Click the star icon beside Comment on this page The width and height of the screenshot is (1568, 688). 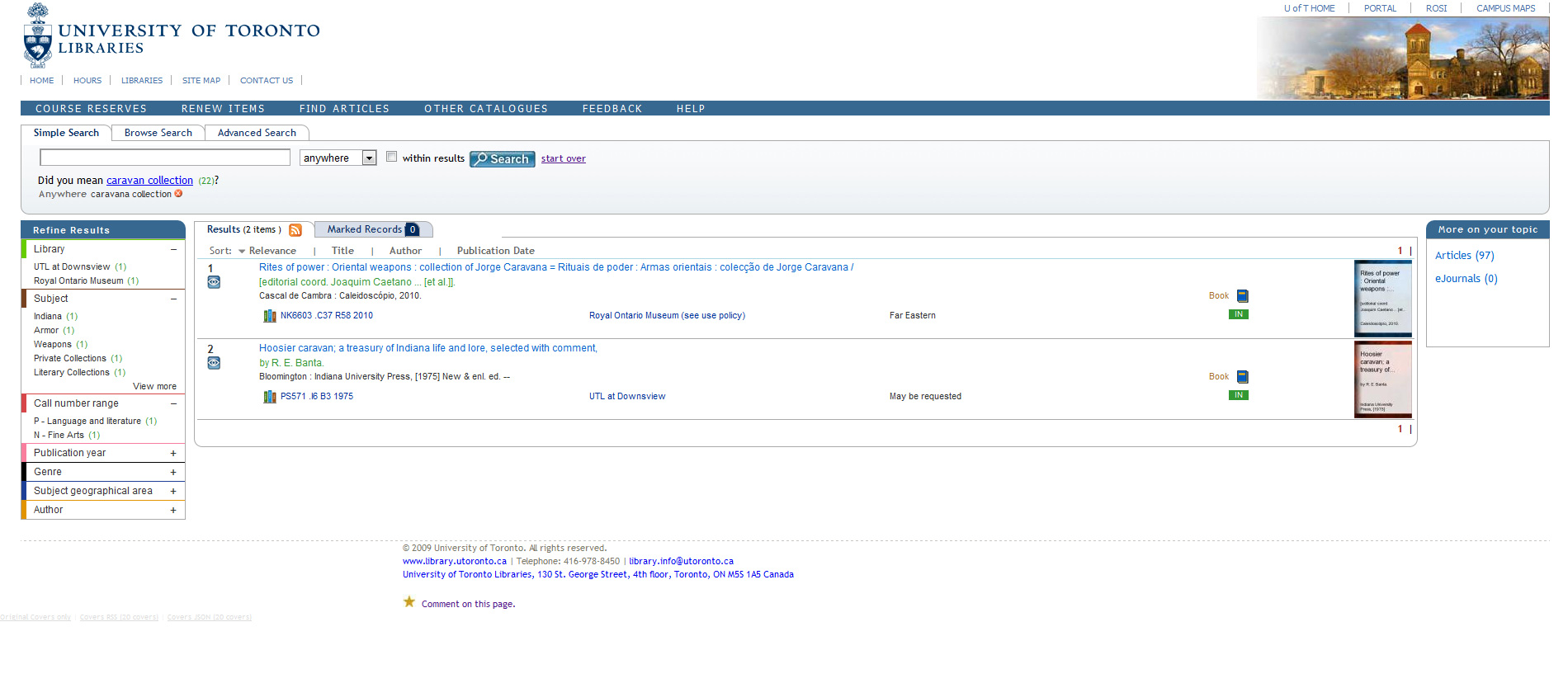[409, 602]
